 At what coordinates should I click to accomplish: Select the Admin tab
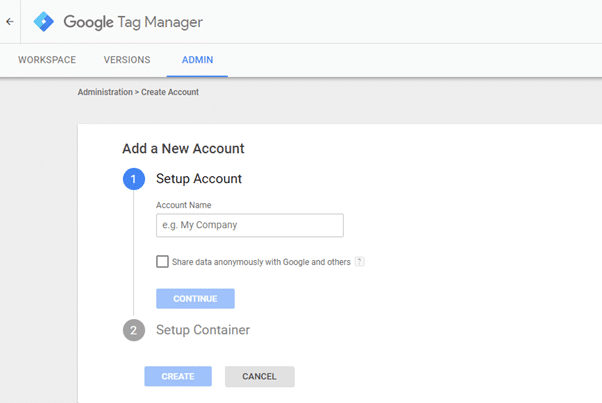click(x=197, y=60)
